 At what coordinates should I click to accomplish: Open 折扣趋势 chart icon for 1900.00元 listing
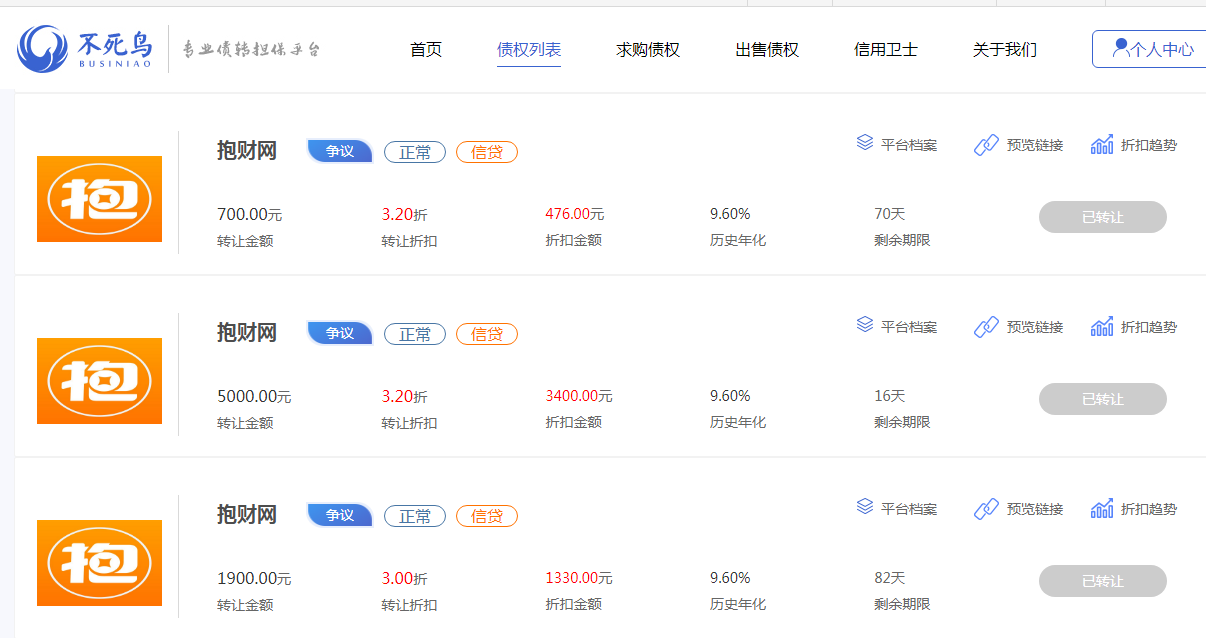pos(1102,508)
